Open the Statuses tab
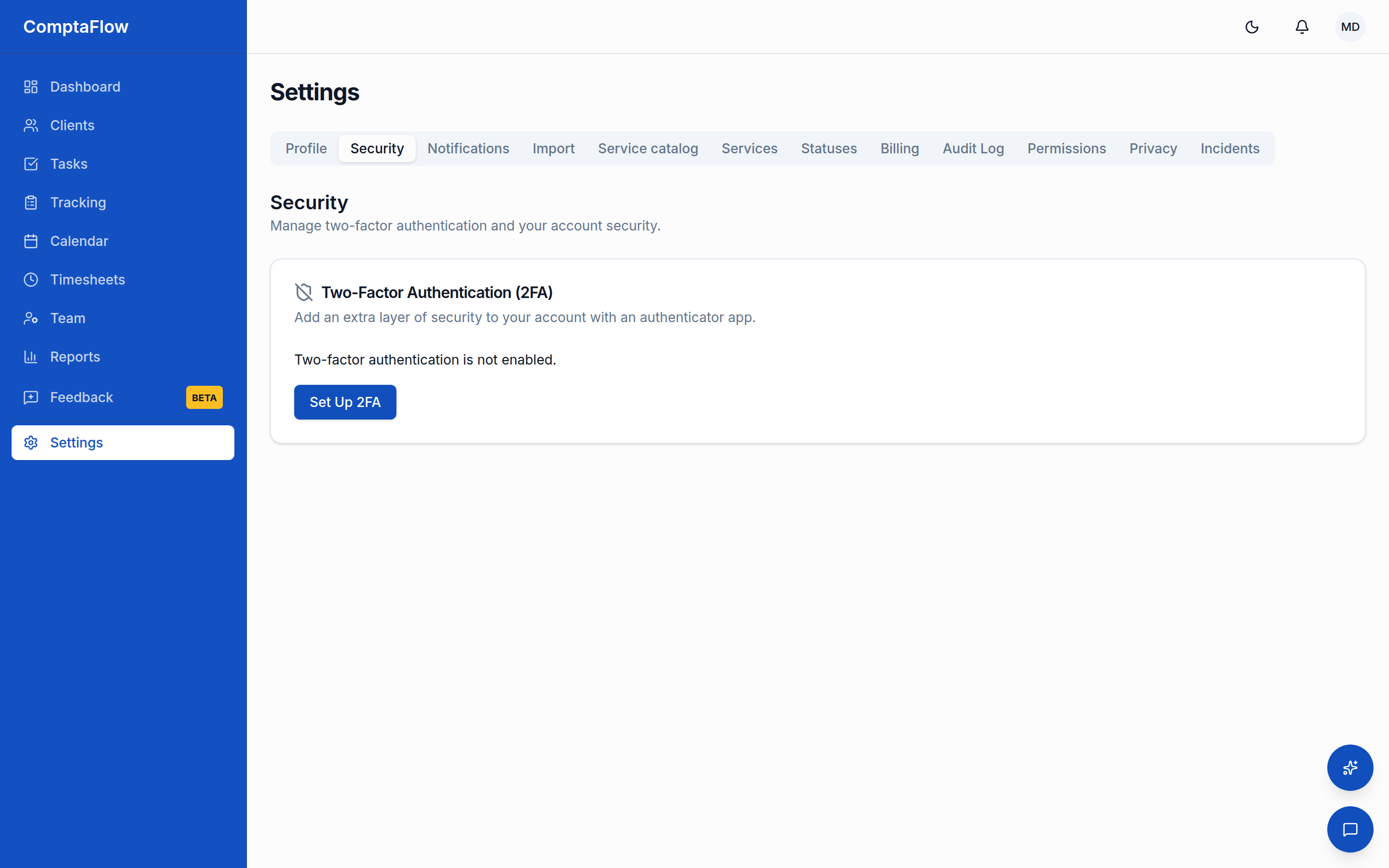 (829, 149)
